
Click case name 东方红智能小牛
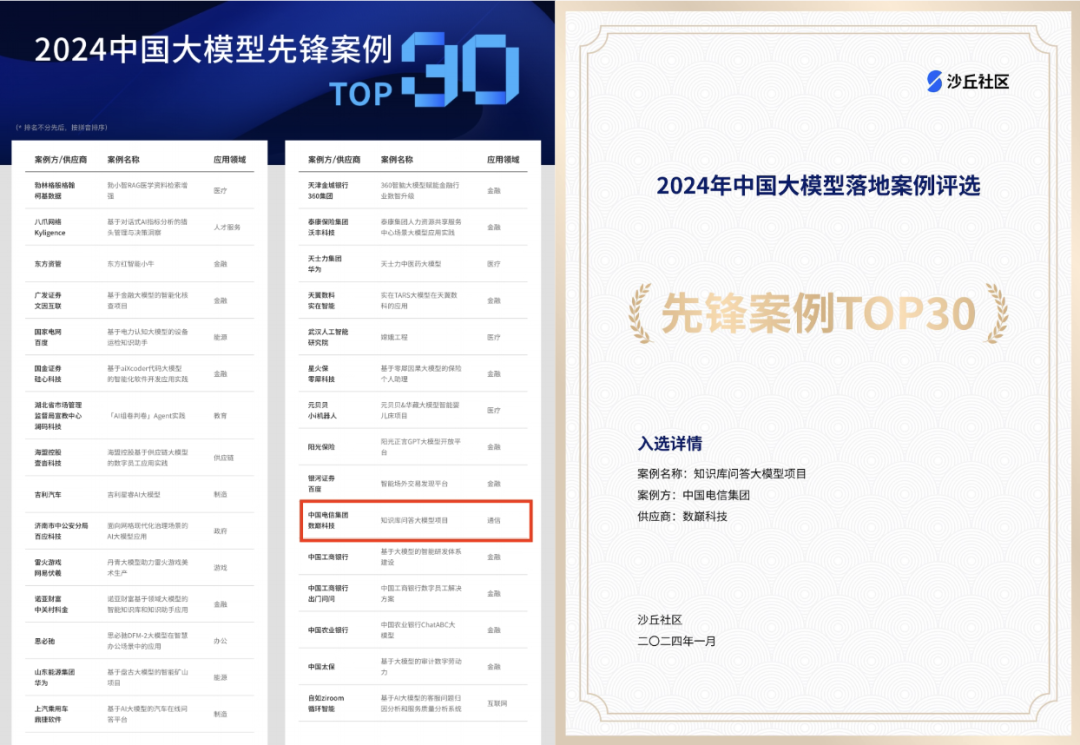tap(130, 264)
